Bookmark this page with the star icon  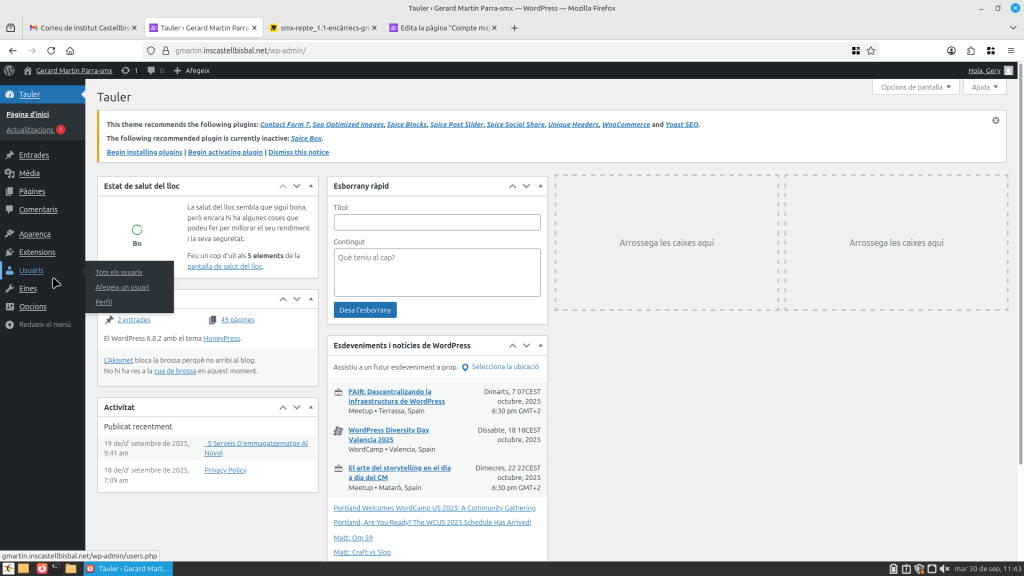click(871, 50)
